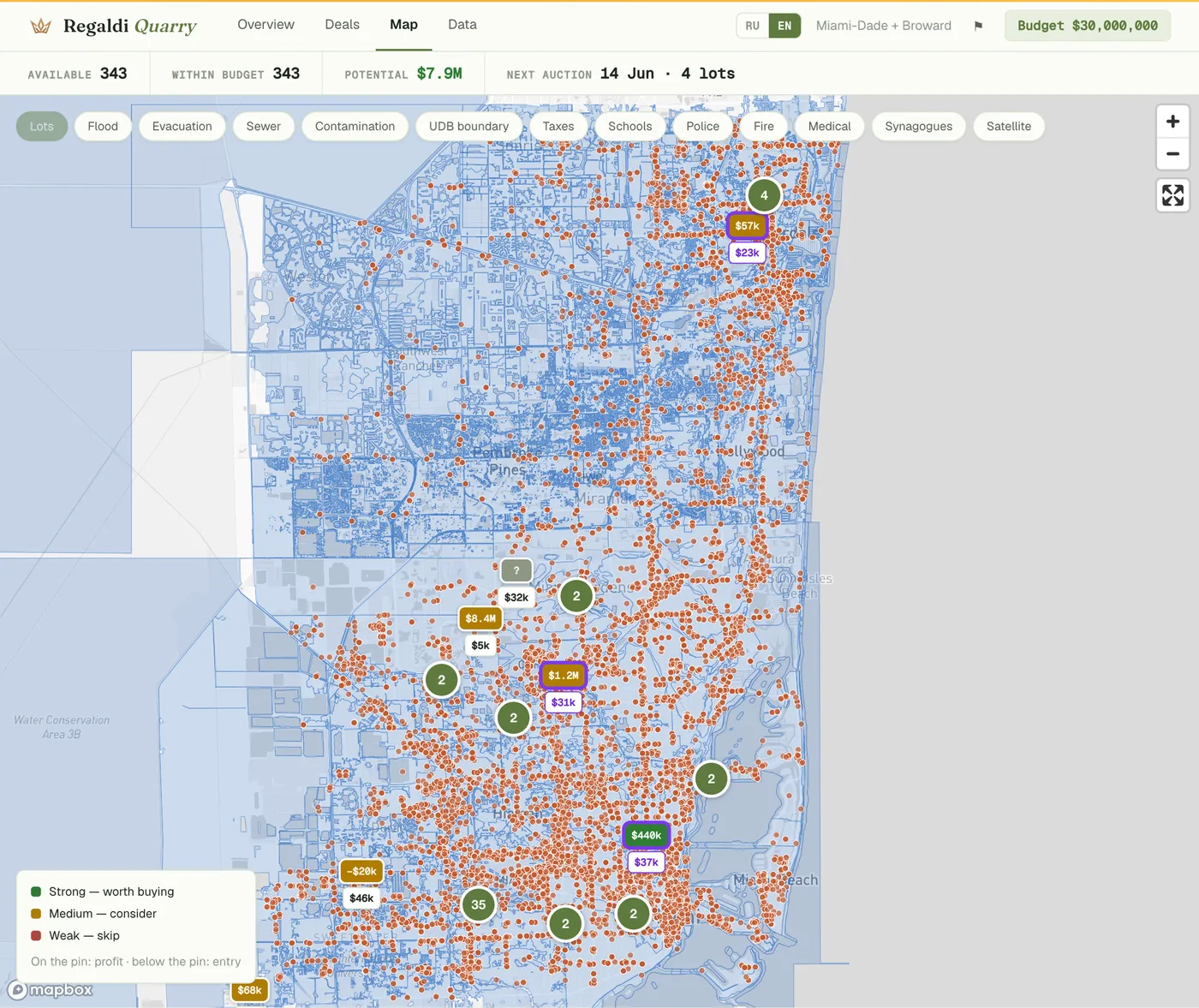This screenshot has width=1199, height=1008.
Task: Click the Mapbox logo
Action: tap(51, 990)
